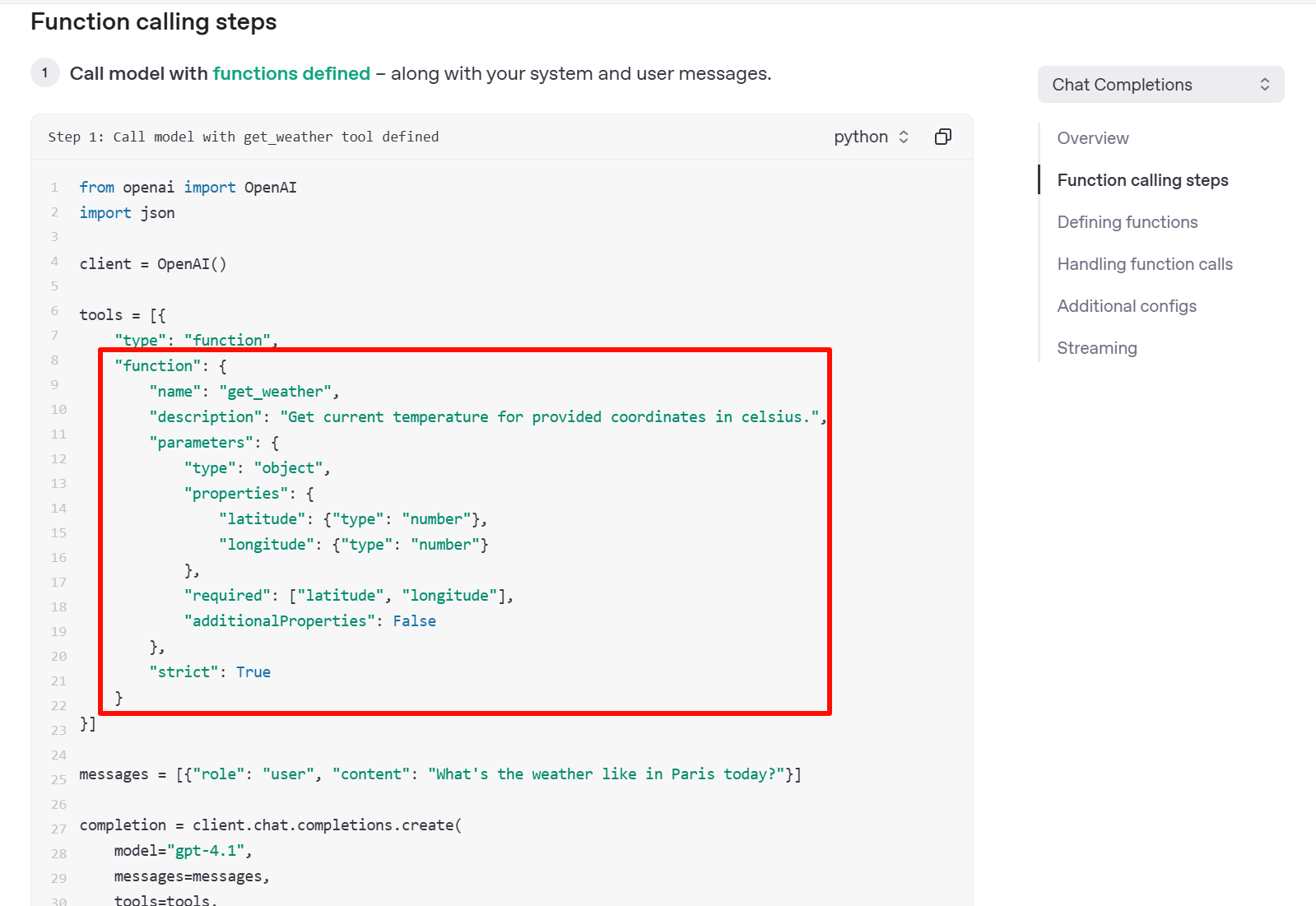Click the '"type": "function"' line
The image size is (1316, 906).
coord(196,341)
